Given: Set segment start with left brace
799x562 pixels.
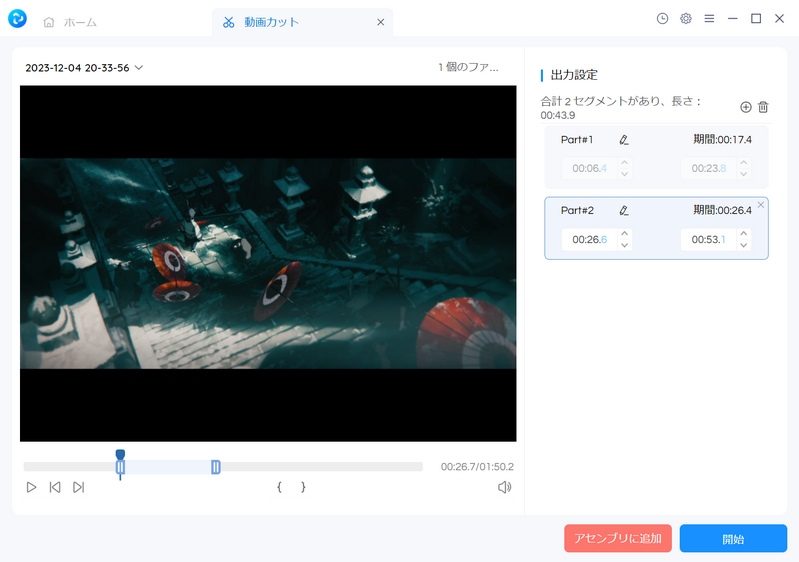Looking at the screenshot, I should 279,487.
